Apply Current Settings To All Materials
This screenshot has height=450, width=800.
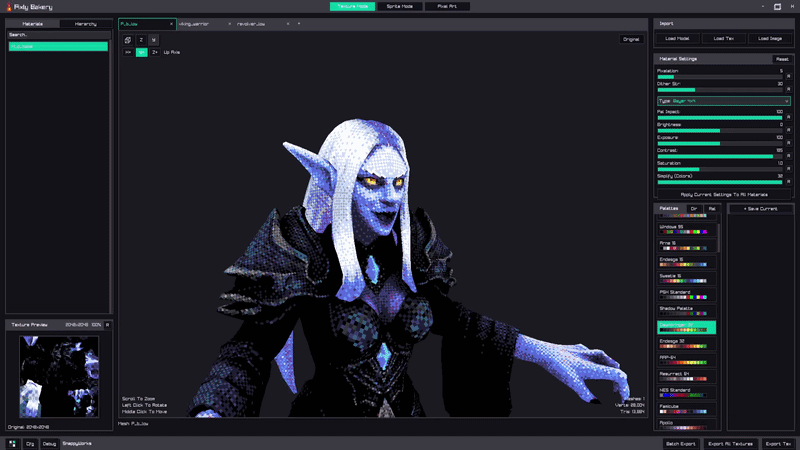[x=724, y=194]
